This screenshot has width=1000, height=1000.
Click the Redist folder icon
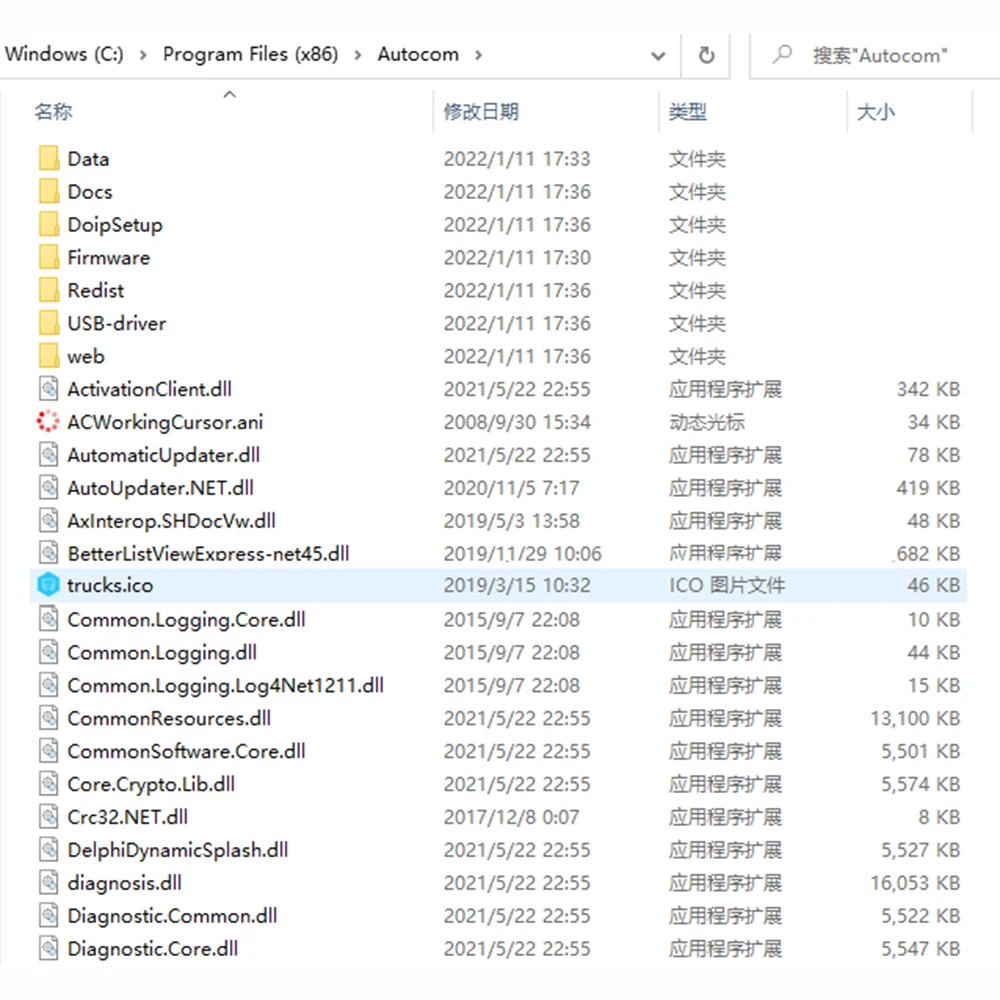[48, 290]
